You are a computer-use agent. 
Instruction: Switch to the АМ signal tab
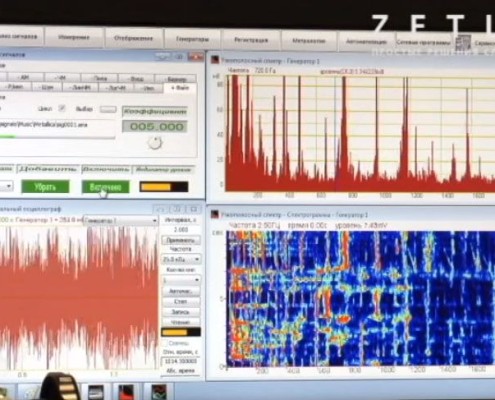24,78
